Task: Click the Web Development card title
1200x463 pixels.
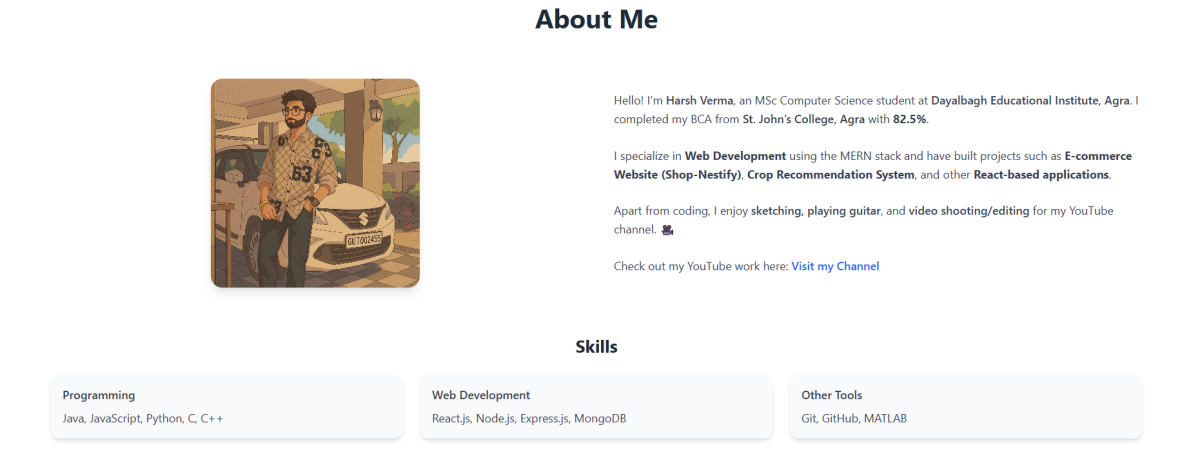Action: pyautogui.click(x=481, y=395)
